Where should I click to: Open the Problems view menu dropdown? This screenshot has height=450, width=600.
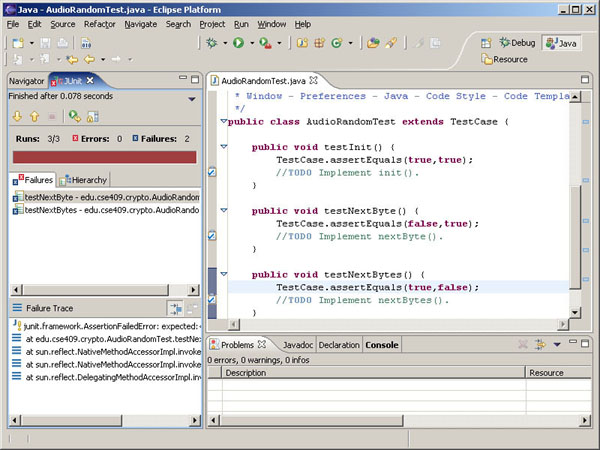[558, 345]
